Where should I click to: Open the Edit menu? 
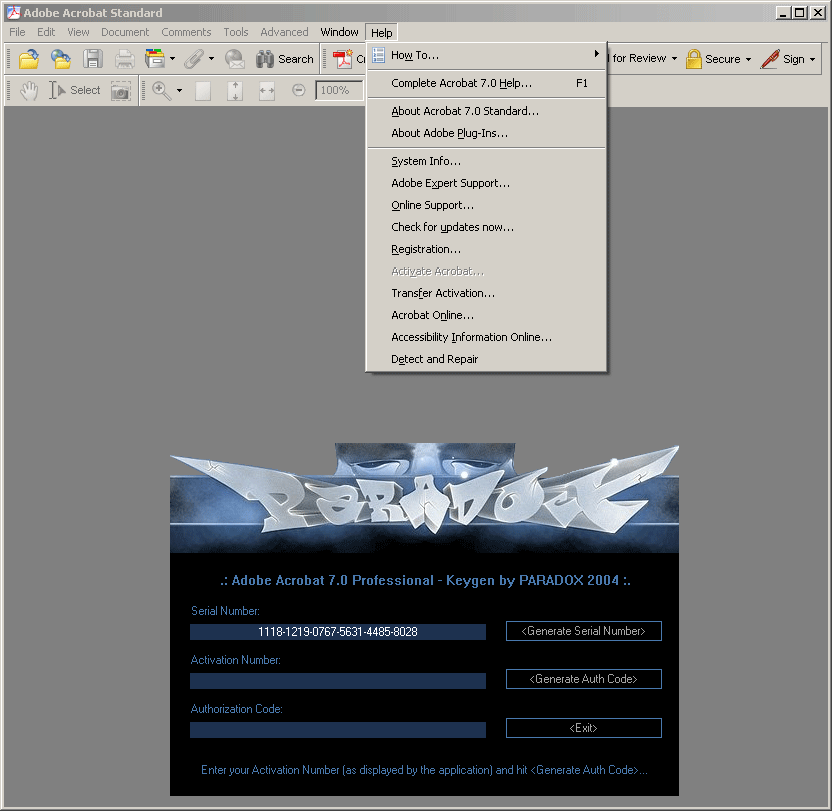click(x=46, y=32)
